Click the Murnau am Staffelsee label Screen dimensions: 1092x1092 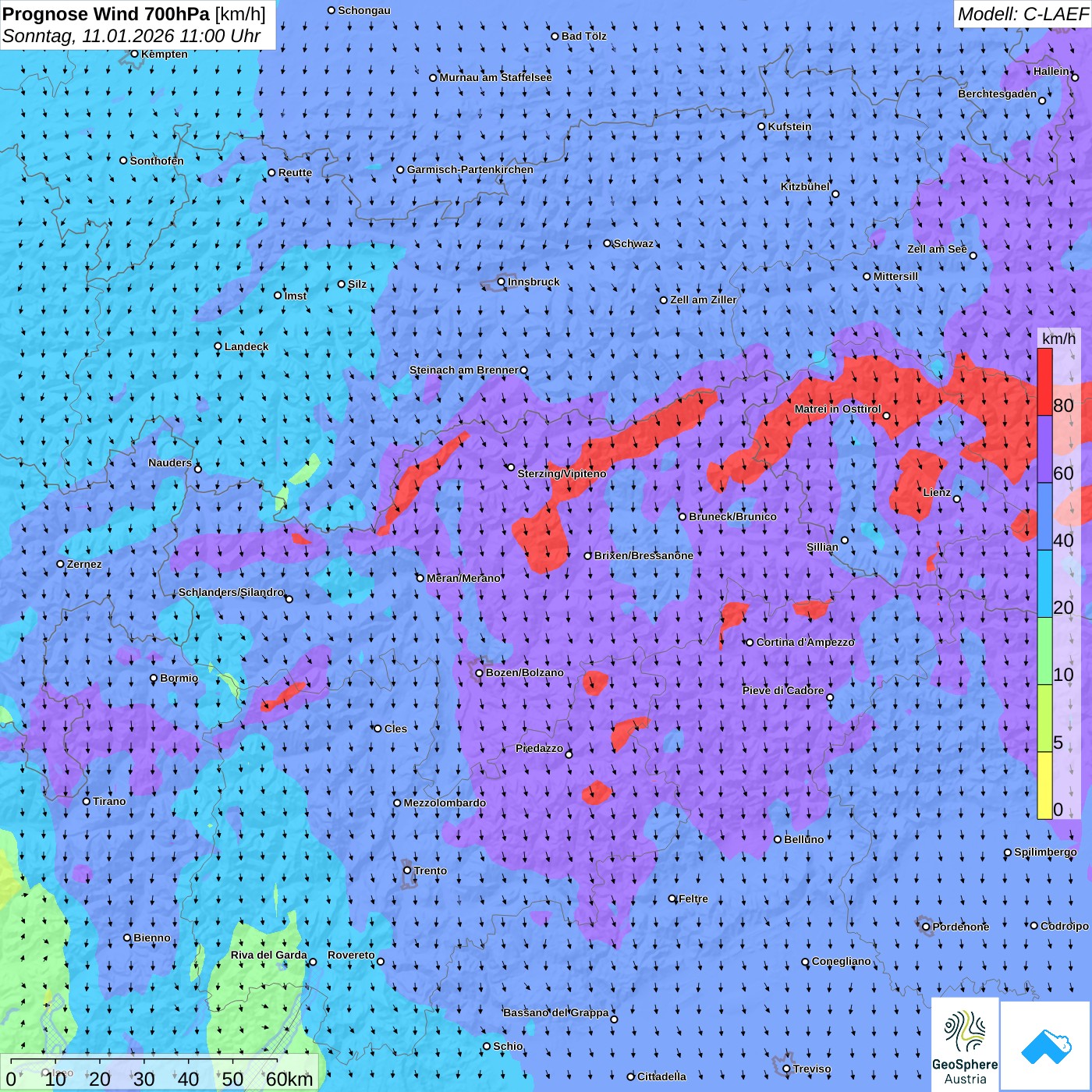point(495,77)
